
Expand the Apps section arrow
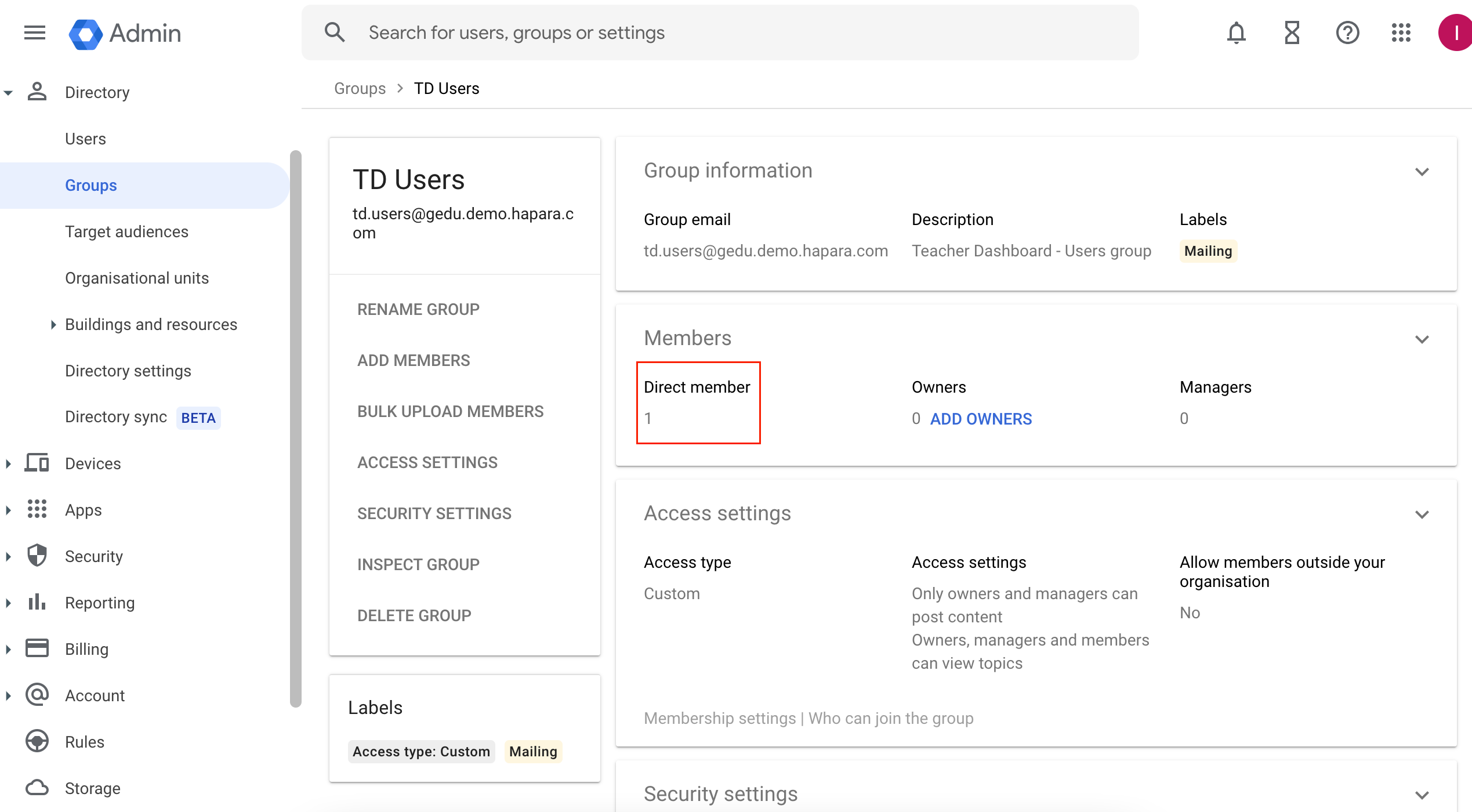[x=8, y=510]
